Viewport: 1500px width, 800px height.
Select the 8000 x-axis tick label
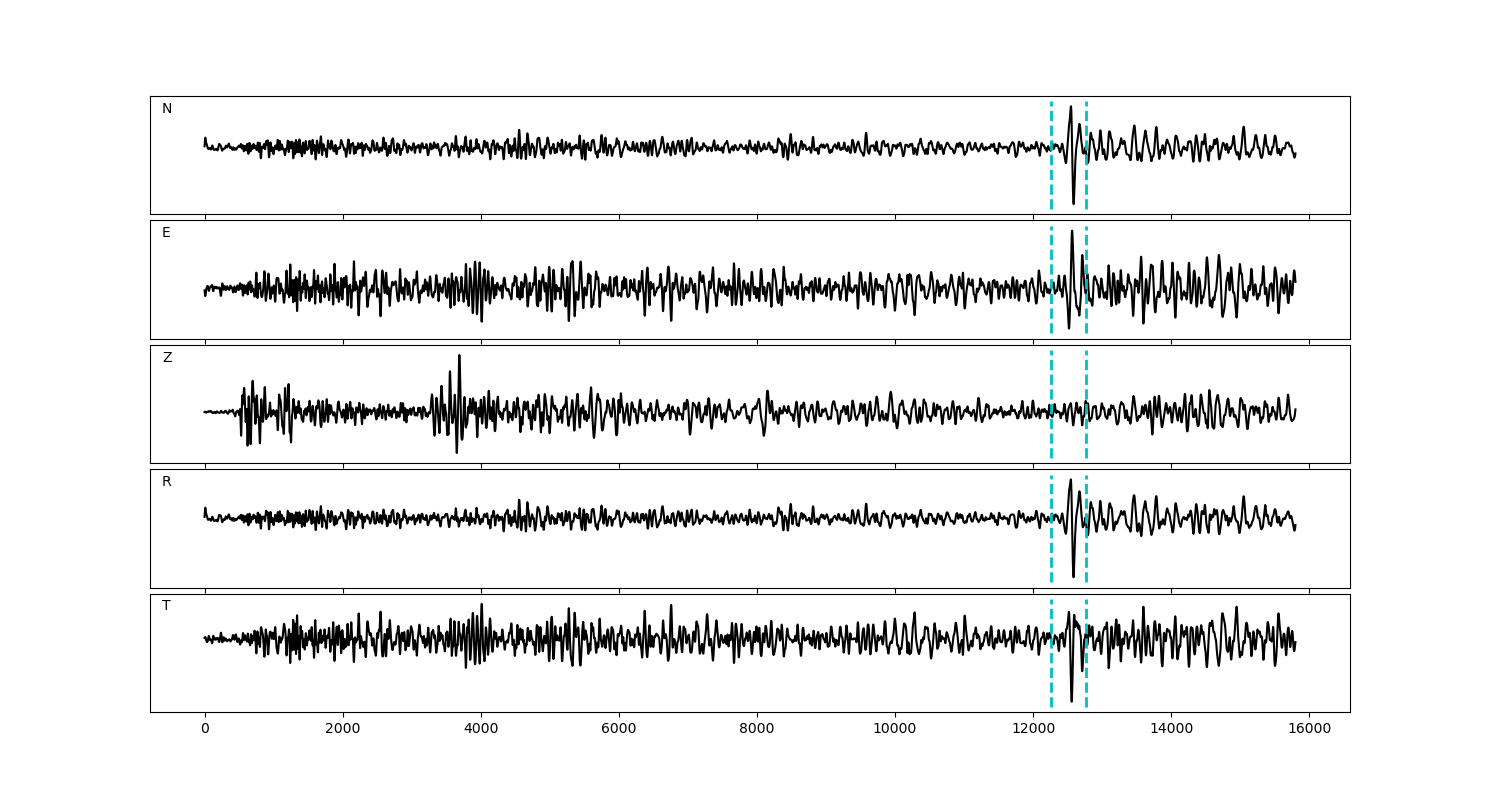[x=757, y=729]
